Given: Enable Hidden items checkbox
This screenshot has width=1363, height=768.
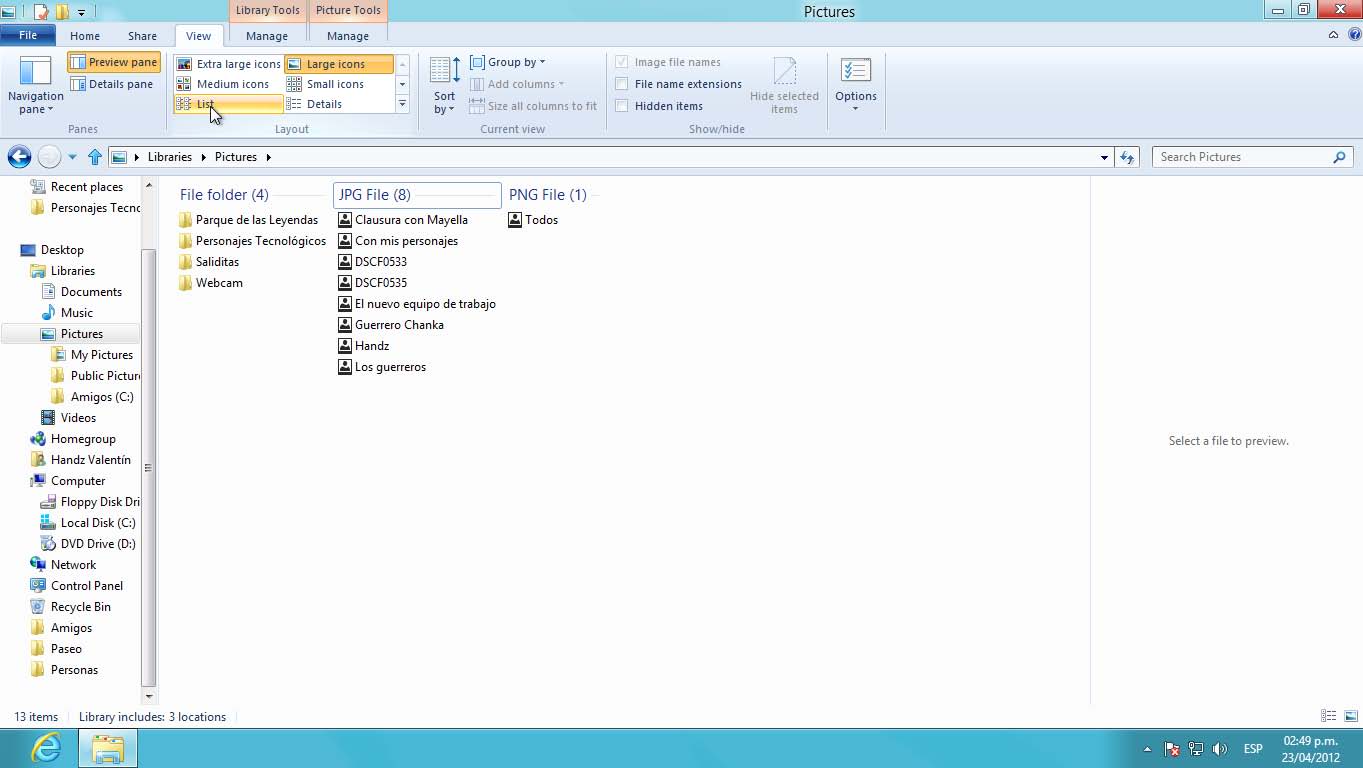Looking at the screenshot, I should point(622,106).
